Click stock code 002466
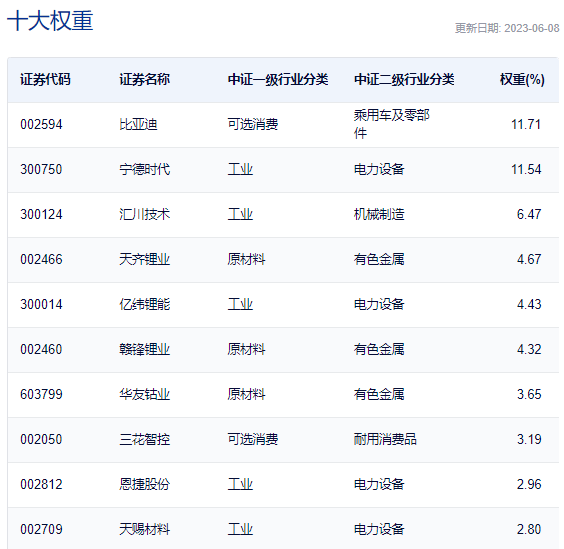Viewport: 564px width, 549px height. [x=41, y=259]
